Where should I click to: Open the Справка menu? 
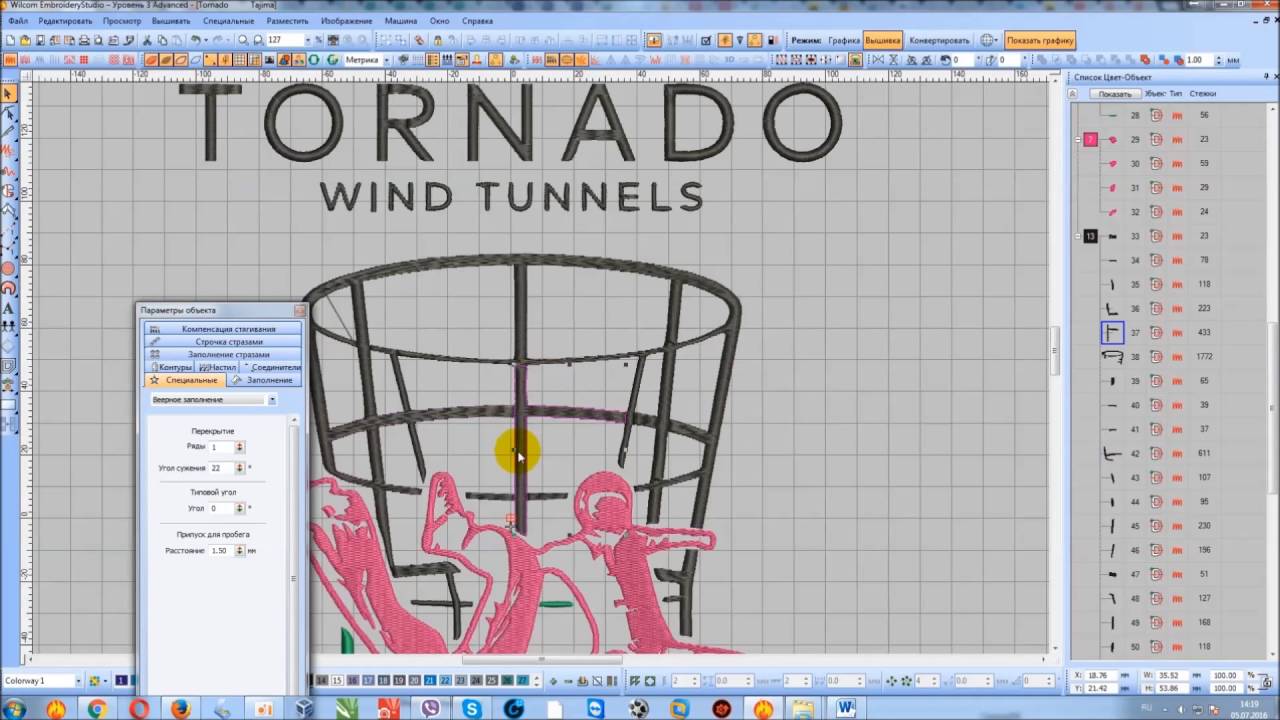[x=477, y=21]
